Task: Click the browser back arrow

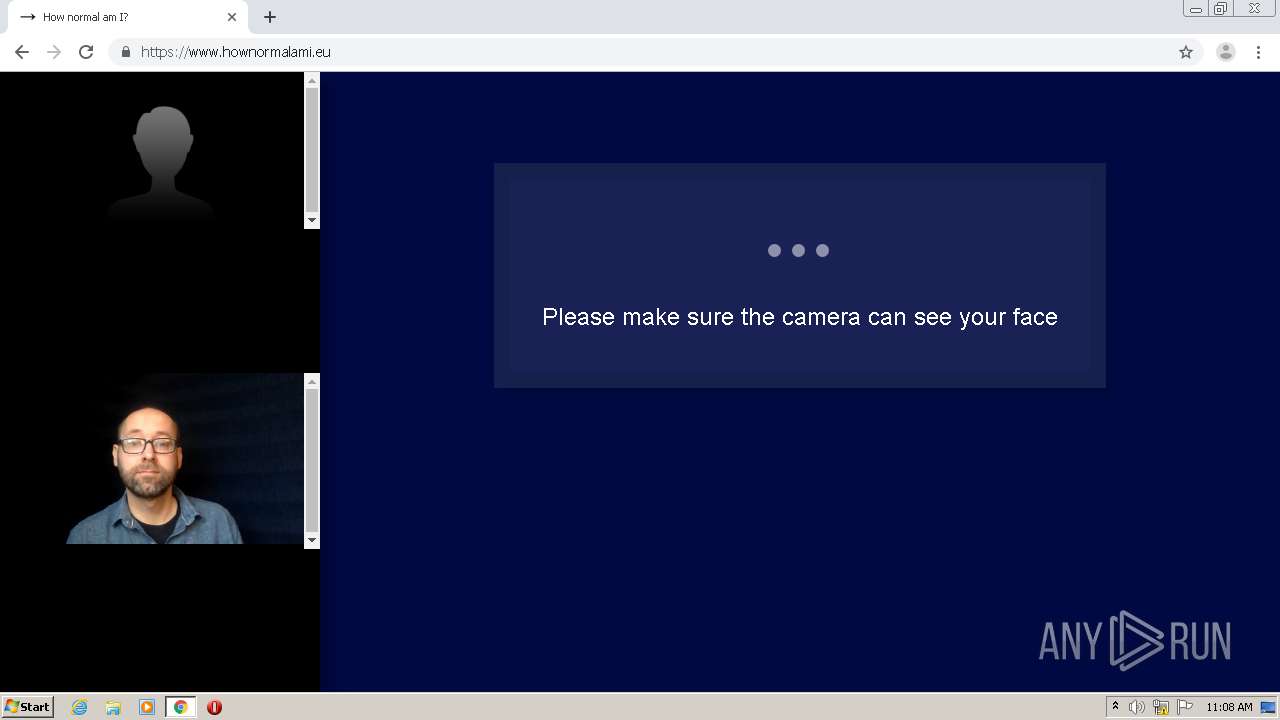Action: click(x=22, y=52)
